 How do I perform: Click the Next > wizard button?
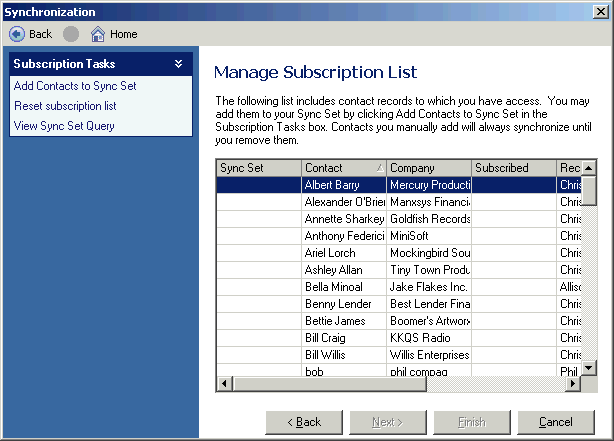(x=388, y=422)
